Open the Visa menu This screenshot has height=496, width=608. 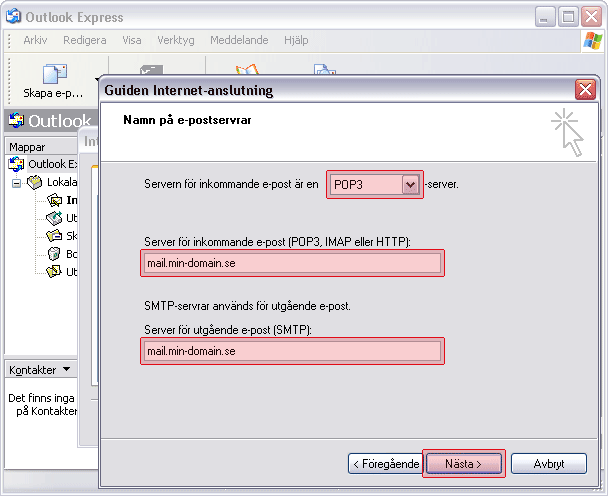pos(131,40)
